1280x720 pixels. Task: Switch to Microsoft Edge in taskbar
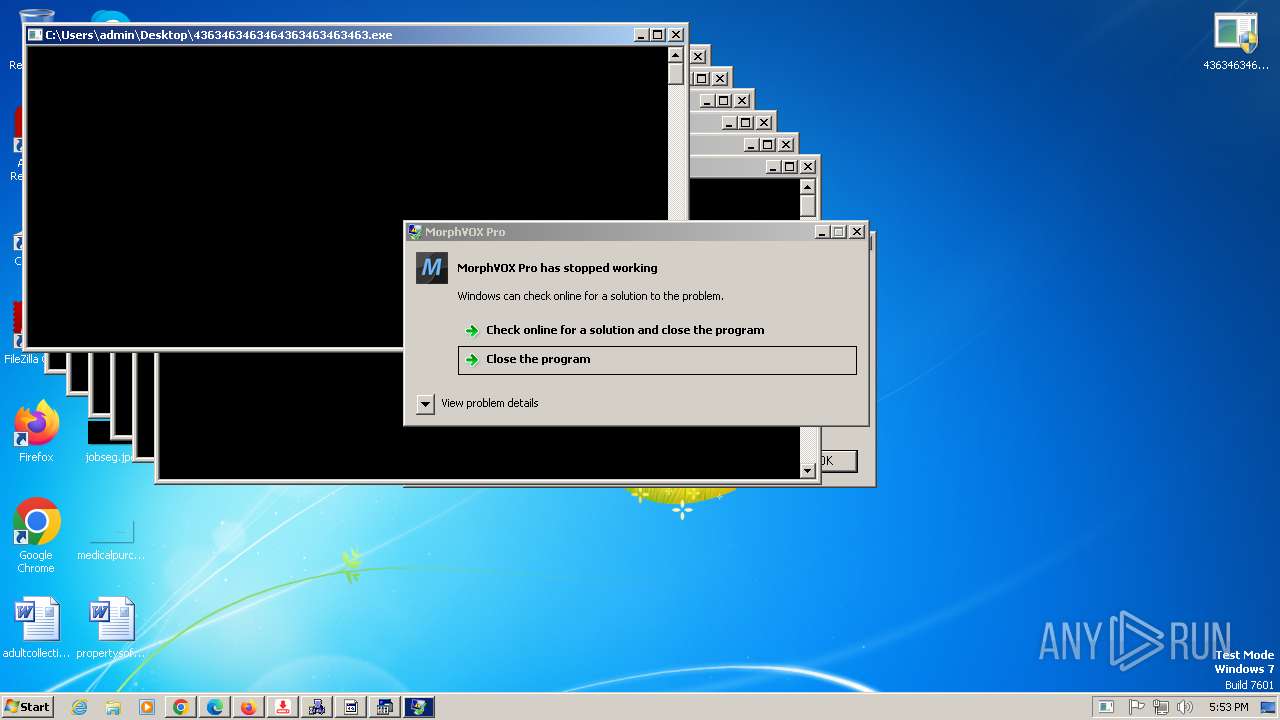pyautogui.click(x=215, y=707)
